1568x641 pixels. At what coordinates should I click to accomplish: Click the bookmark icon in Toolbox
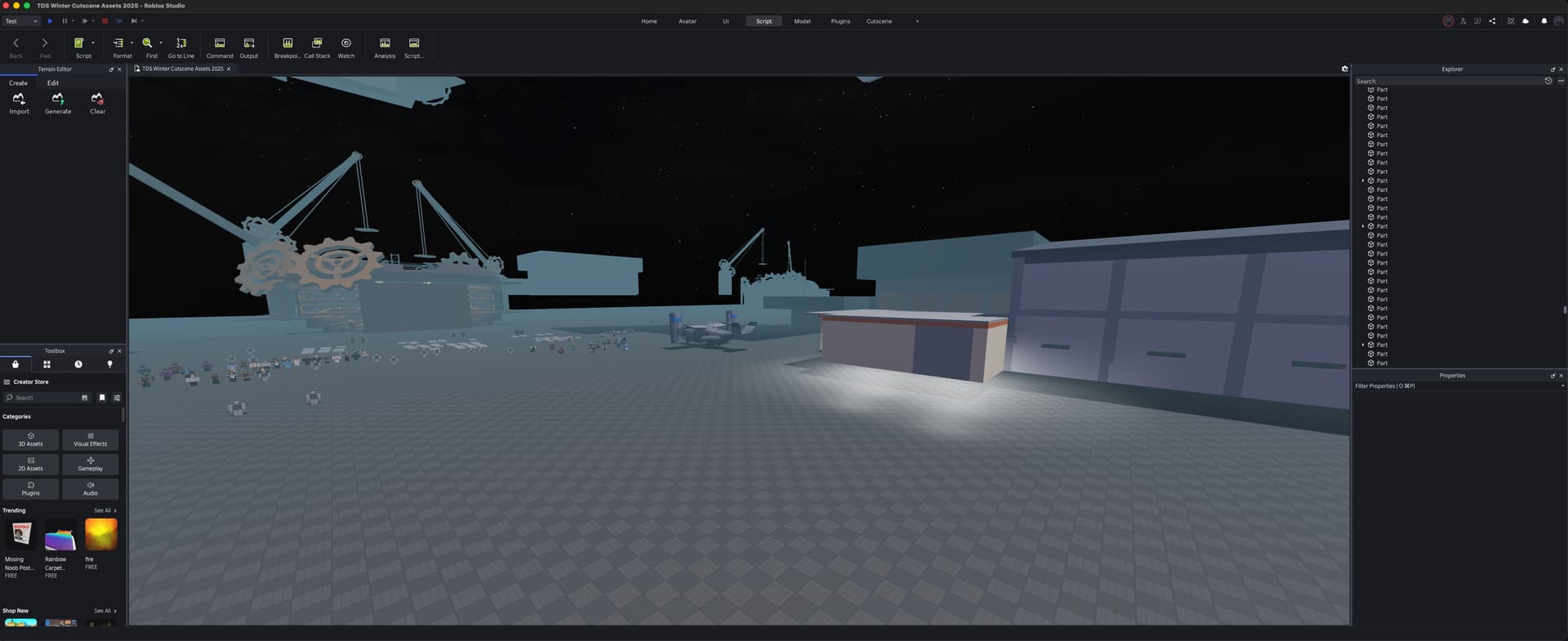pyautogui.click(x=102, y=398)
